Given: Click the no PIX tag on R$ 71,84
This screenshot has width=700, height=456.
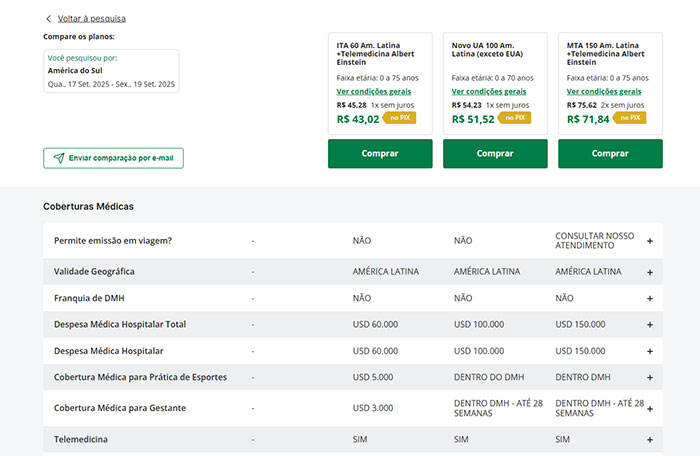Looking at the screenshot, I should [629, 118].
